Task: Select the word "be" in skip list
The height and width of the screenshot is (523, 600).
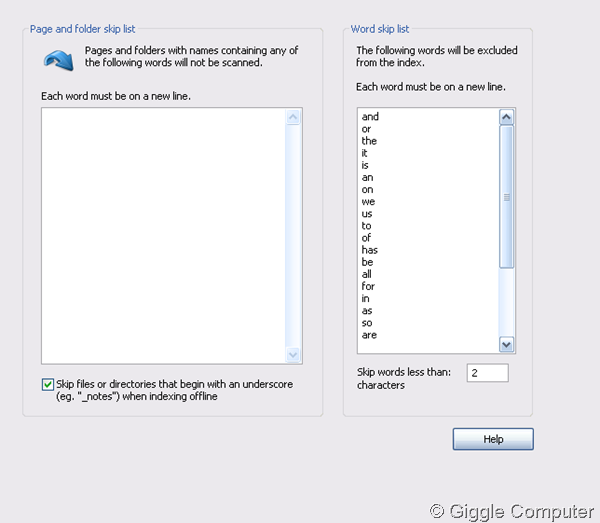Action: point(367,262)
